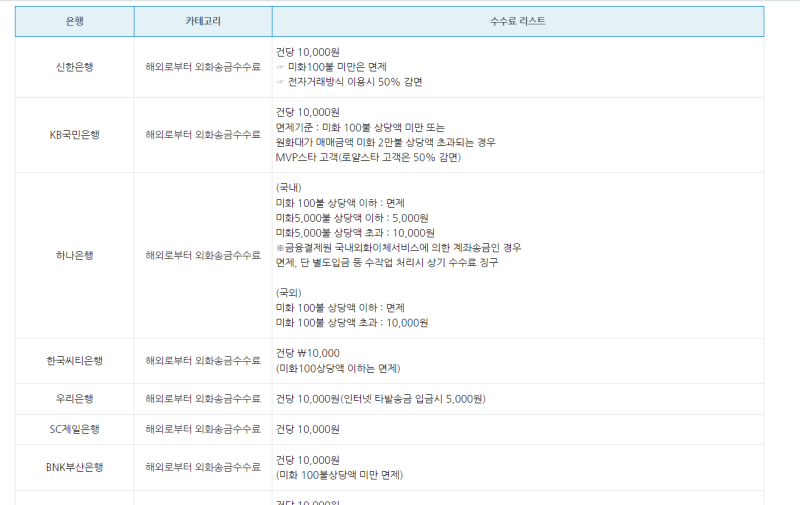Click 건당 ₩10,000 in 한국씨티은행 row
This screenshot has height=505, width=800.
tap(308, 353)
